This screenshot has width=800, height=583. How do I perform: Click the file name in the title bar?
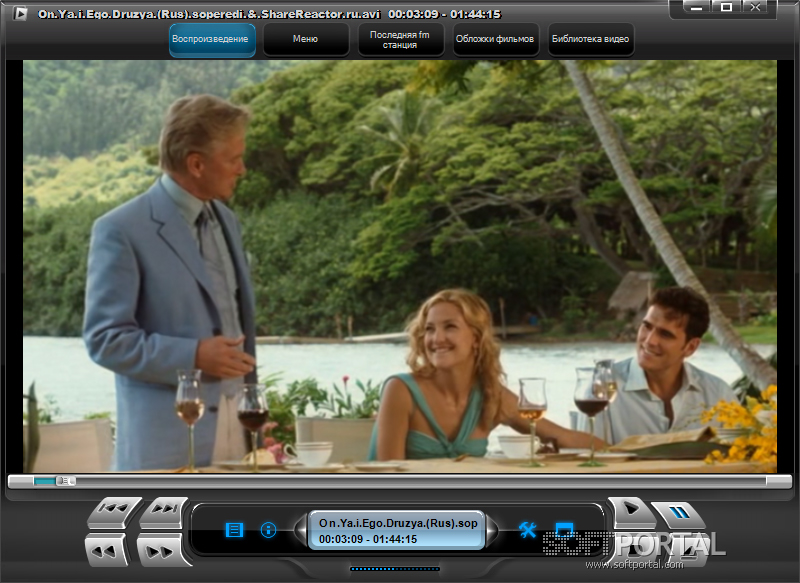[209, 14]
